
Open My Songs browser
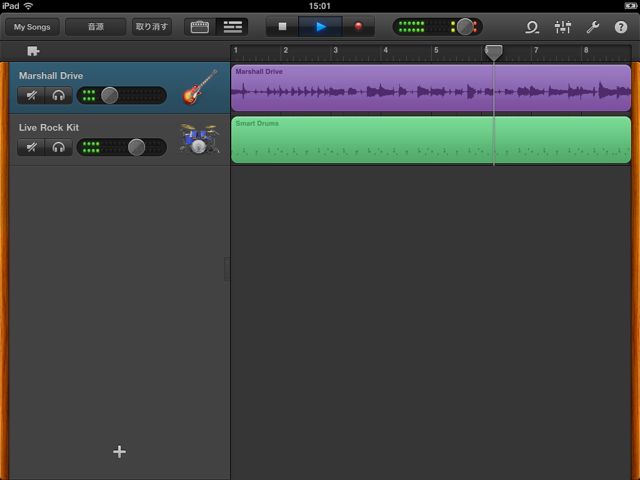32,27
